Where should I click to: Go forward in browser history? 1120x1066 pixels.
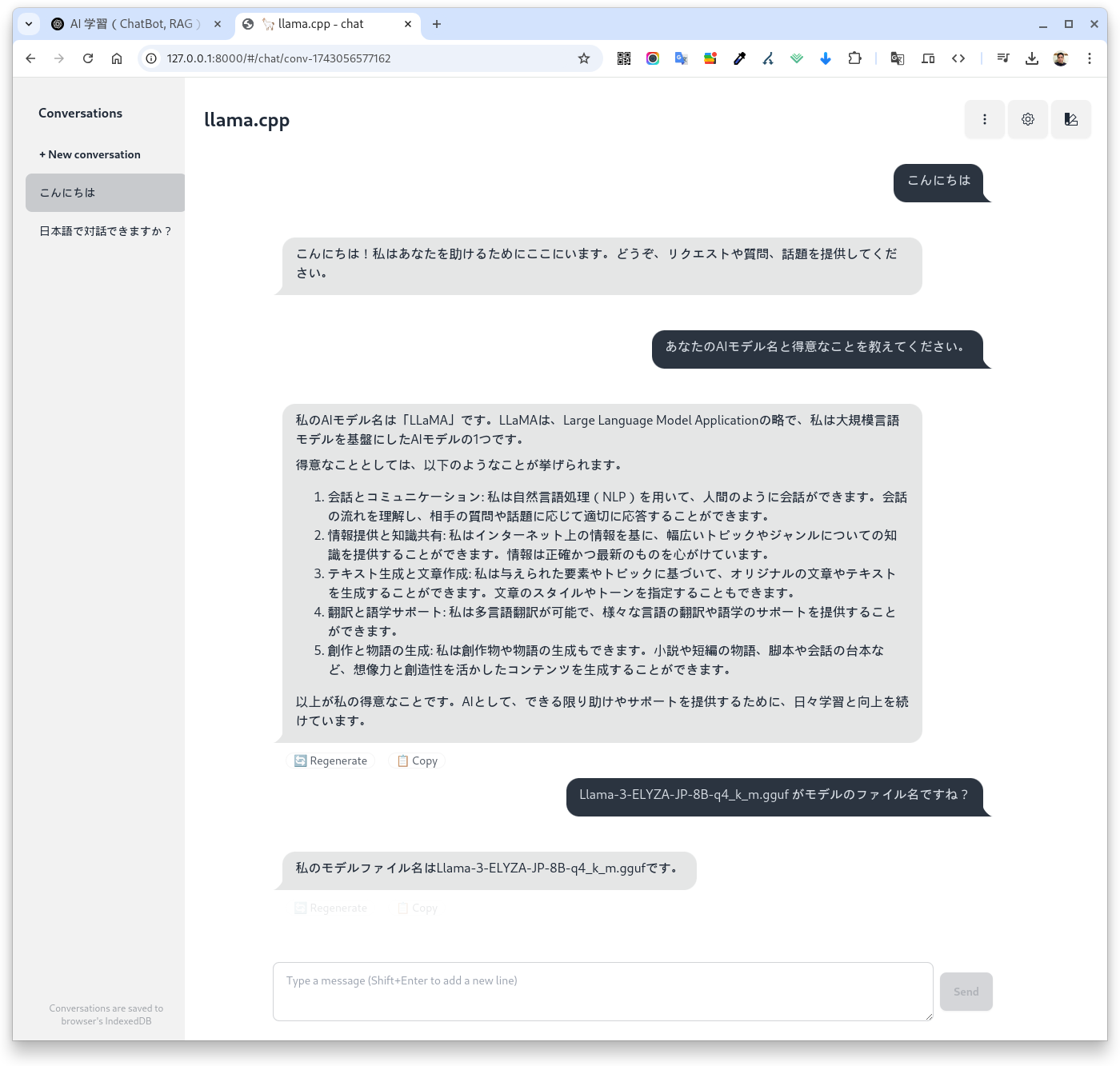click(59, 58)
